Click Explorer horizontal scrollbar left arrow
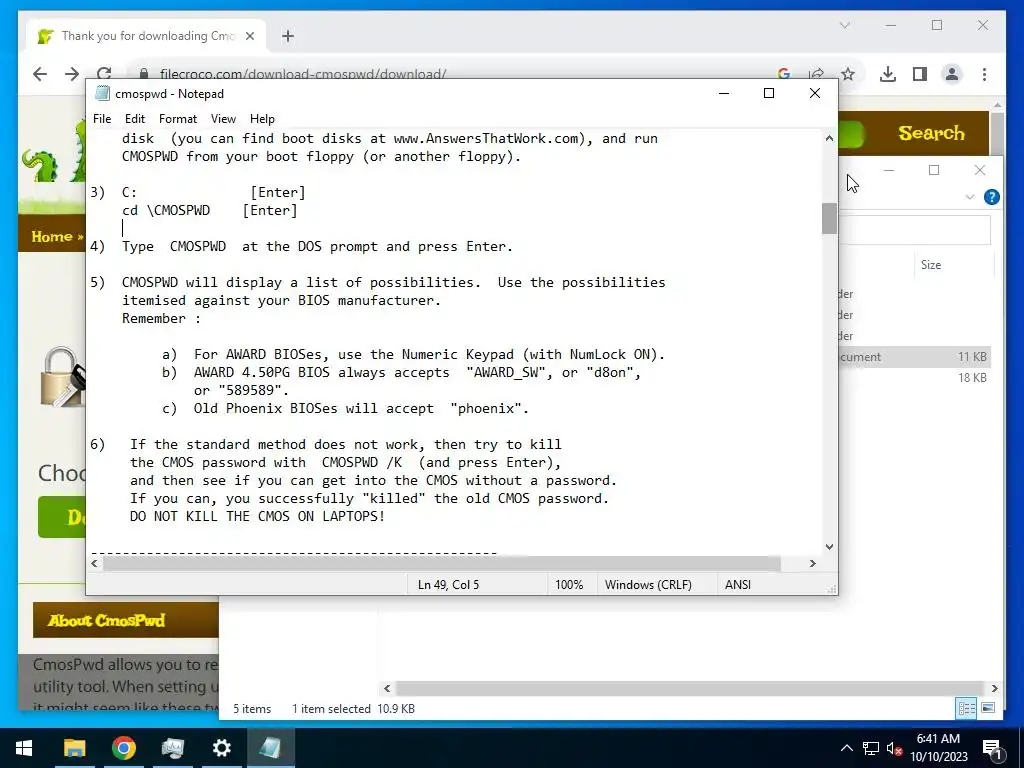Image resolution: width=1024 pixels, height=768 pixels. pos(387,688)
